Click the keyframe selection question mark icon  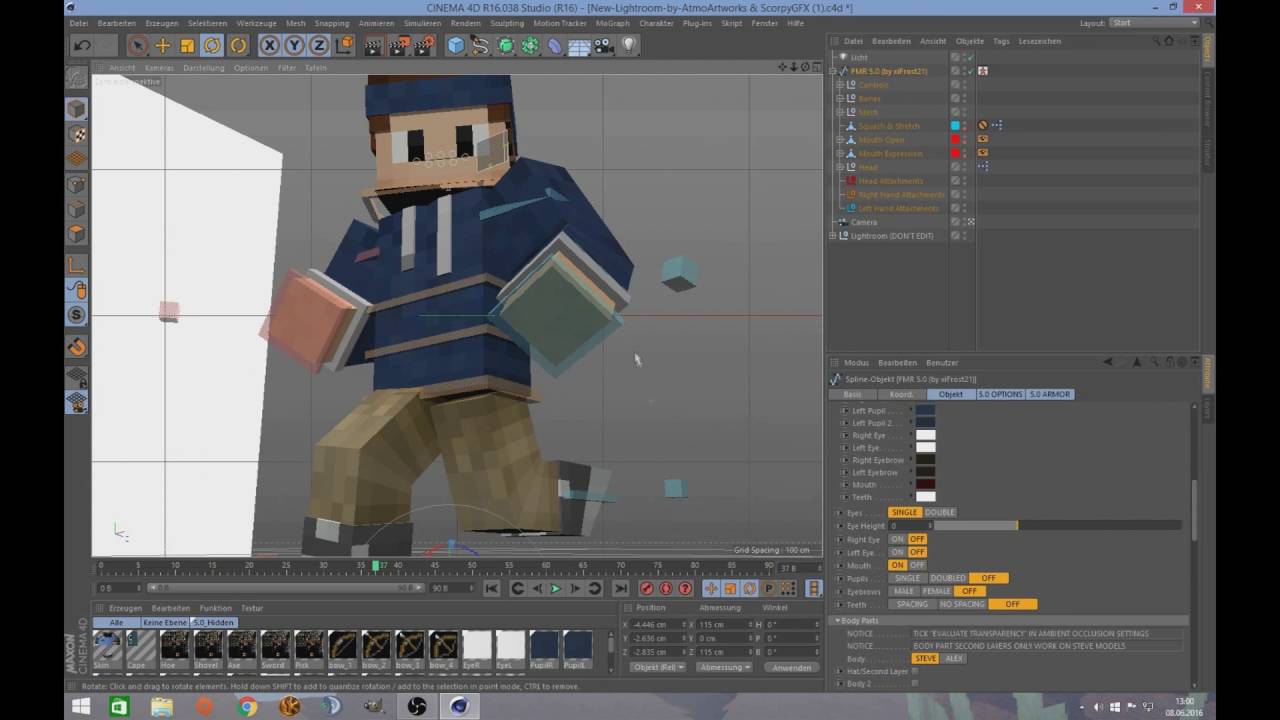click(685, 589)
